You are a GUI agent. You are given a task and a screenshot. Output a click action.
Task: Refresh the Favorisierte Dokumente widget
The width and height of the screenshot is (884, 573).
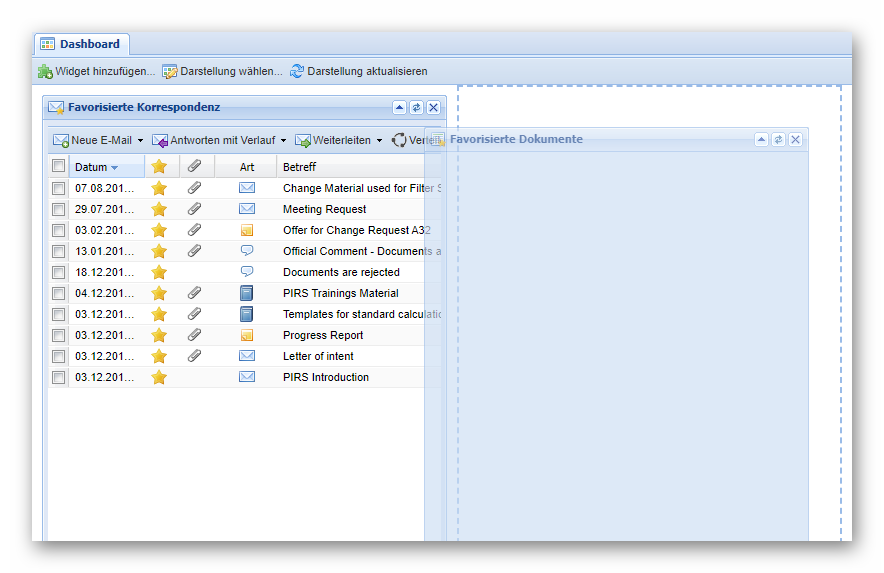[778, 139]
